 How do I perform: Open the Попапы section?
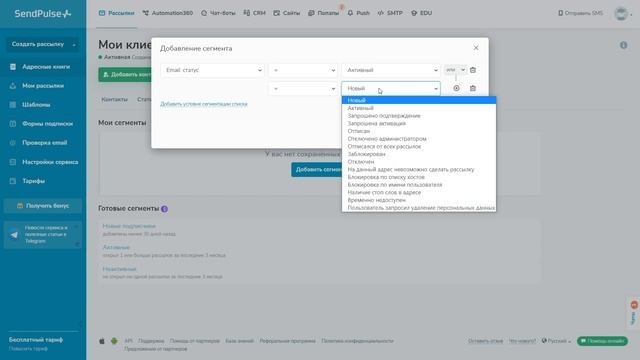click(x=323, y=13)
